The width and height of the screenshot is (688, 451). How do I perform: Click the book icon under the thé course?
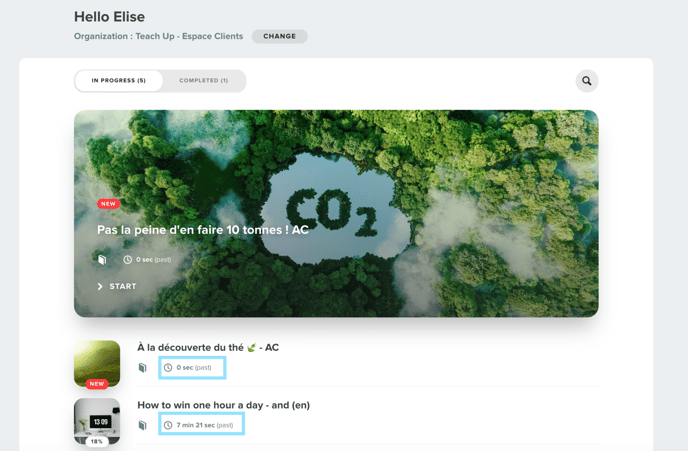coord(143,368)
